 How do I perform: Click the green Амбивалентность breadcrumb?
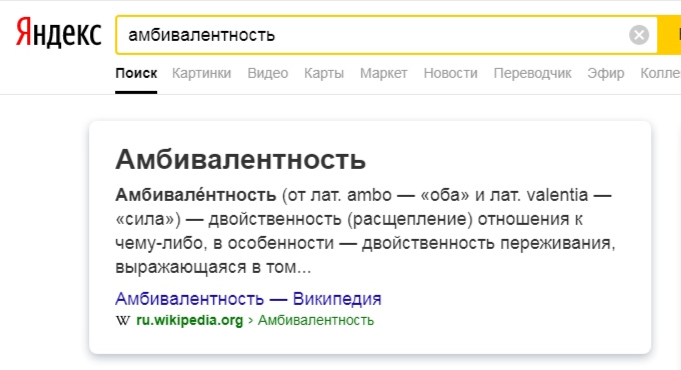316,320
